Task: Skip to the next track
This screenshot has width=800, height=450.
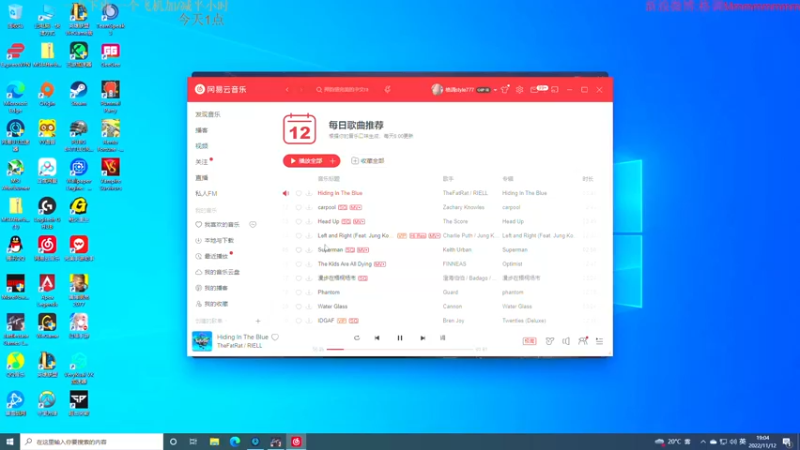Action: (422, 338)
